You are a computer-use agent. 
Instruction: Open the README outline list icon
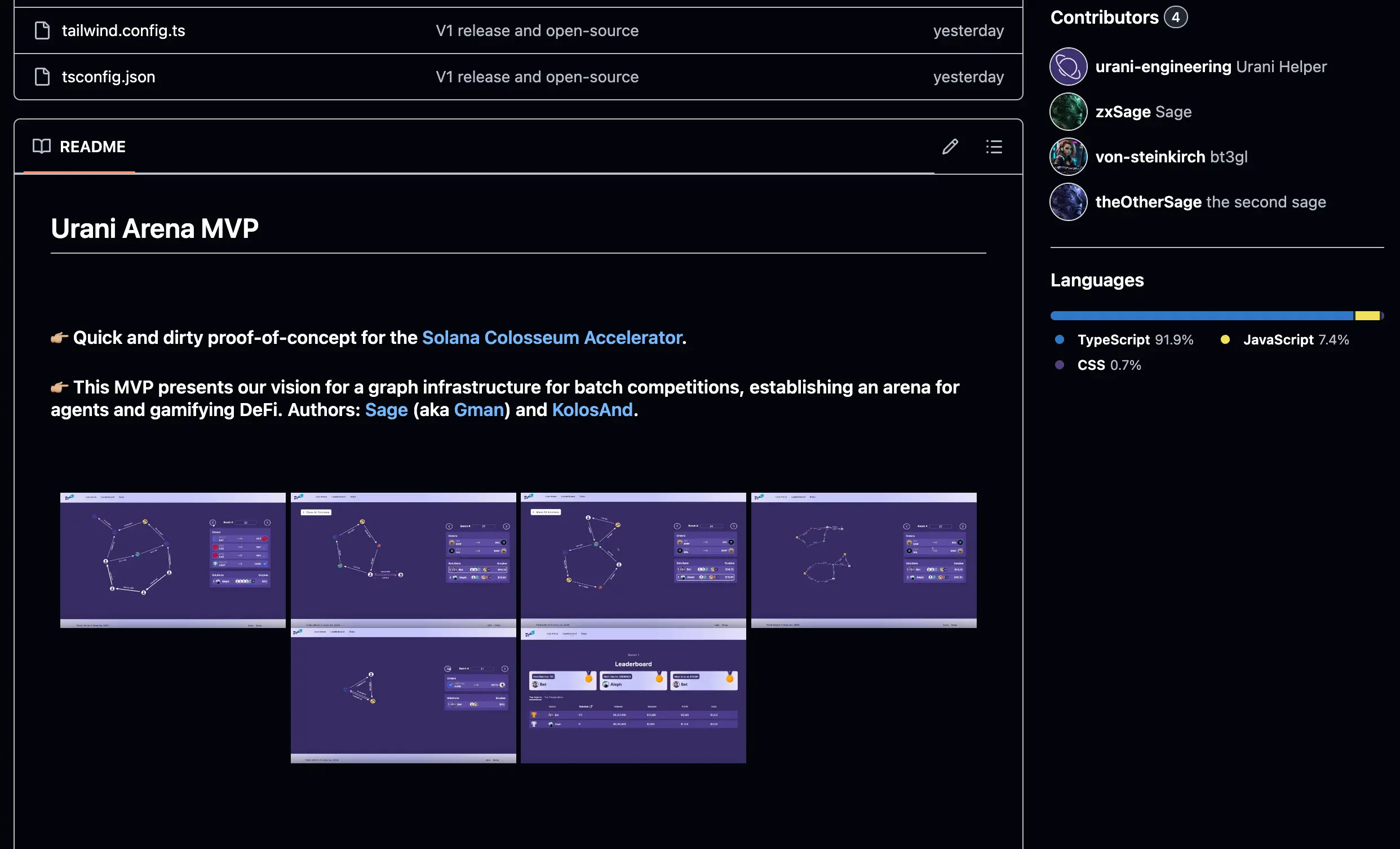click(x=994, y=147)
